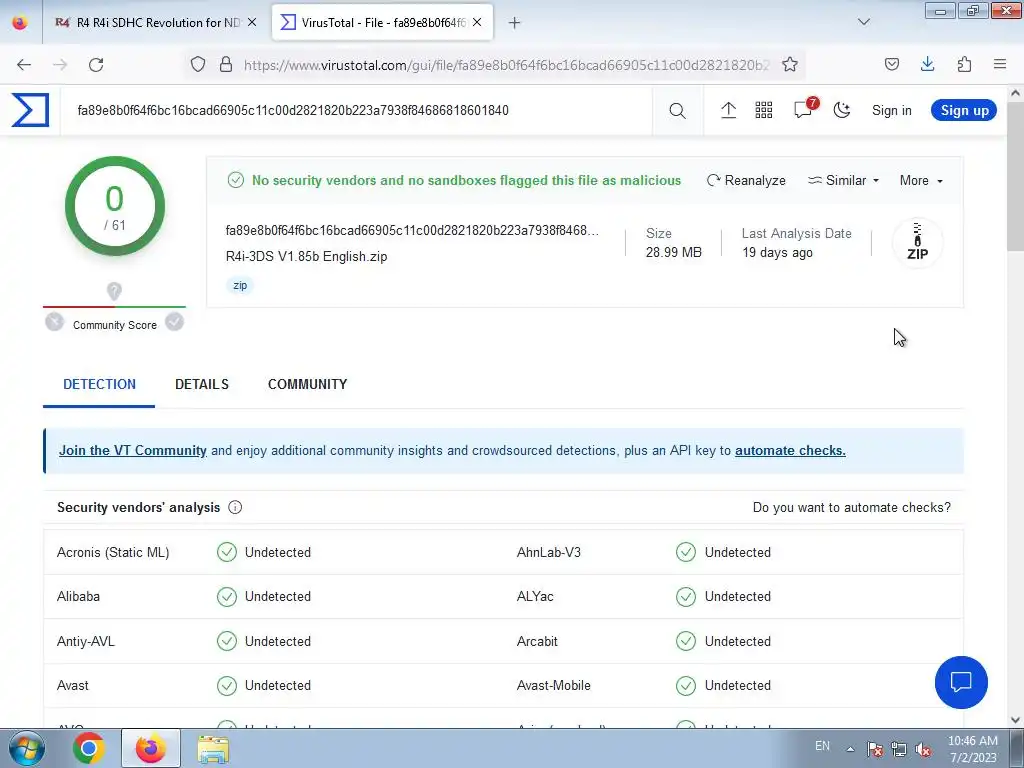This screenshot has height=768, width=1024.
Task: Click the browser forward arrow
Action: pos(60,64)
